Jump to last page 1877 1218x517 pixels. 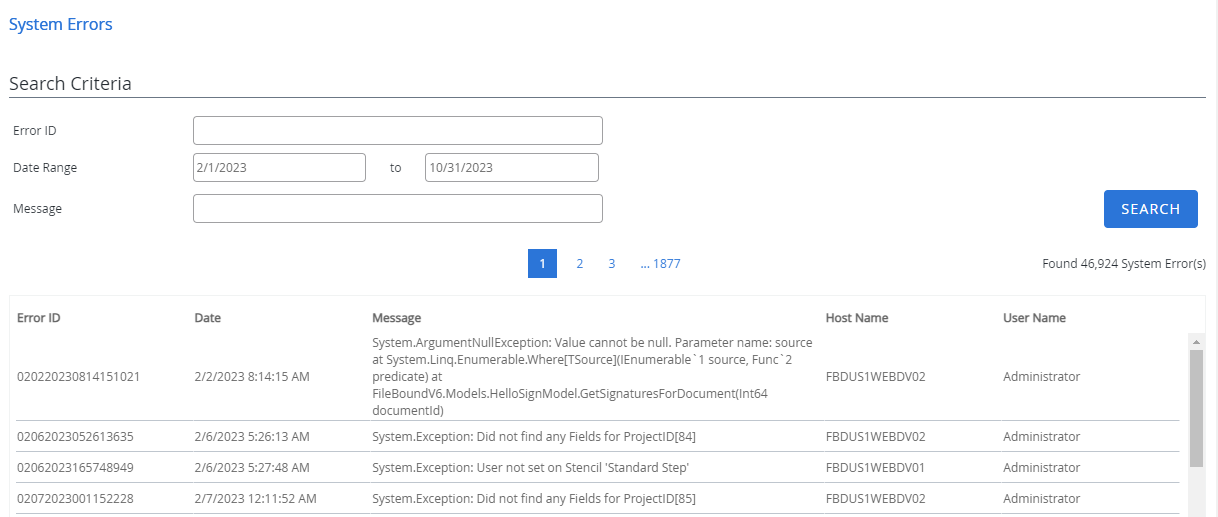[x=661, y=264]
